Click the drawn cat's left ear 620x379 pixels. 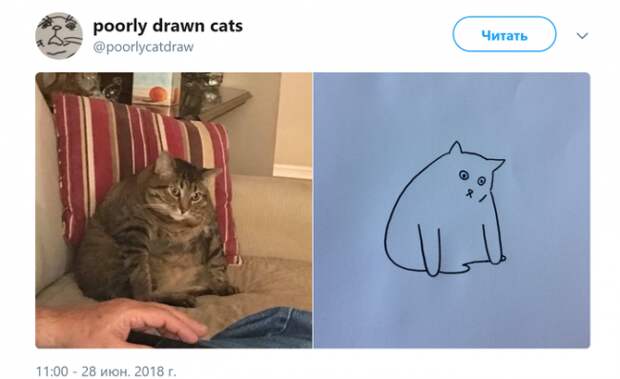coord(456,148)
